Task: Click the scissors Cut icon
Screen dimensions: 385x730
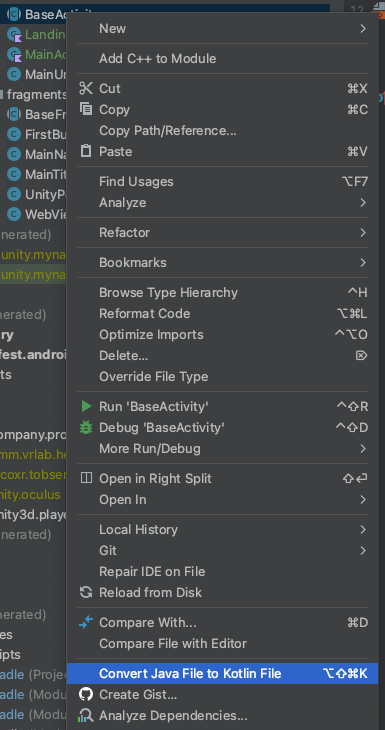Action: click(86, 88)
